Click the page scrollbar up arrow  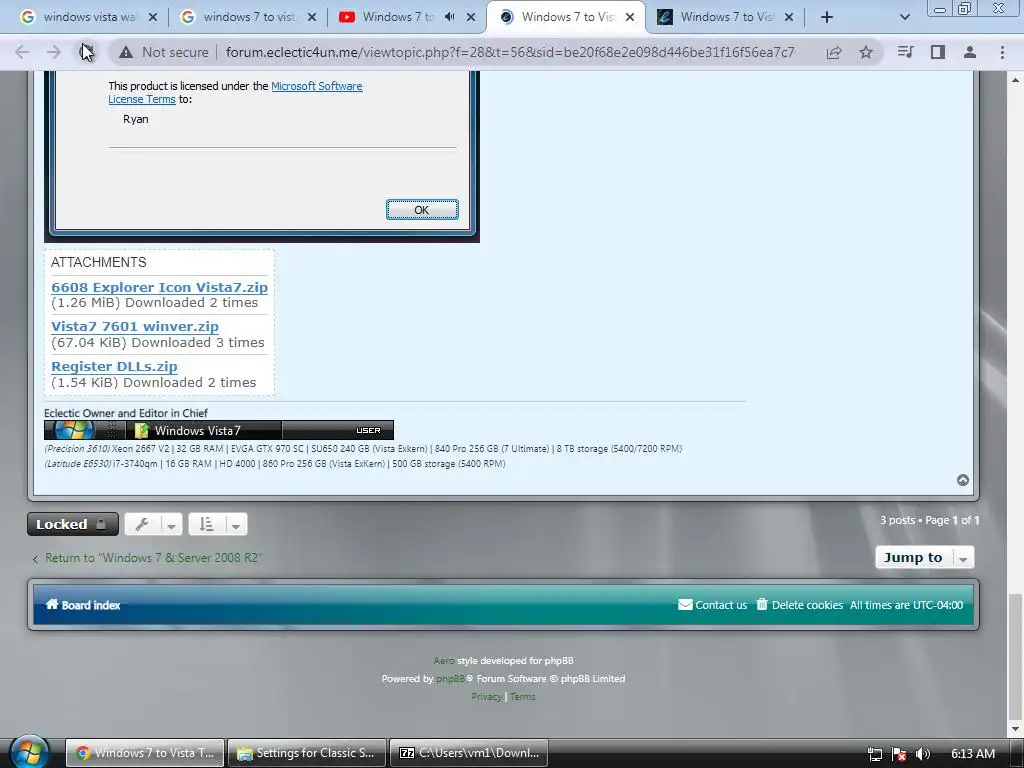point(1015,79)
